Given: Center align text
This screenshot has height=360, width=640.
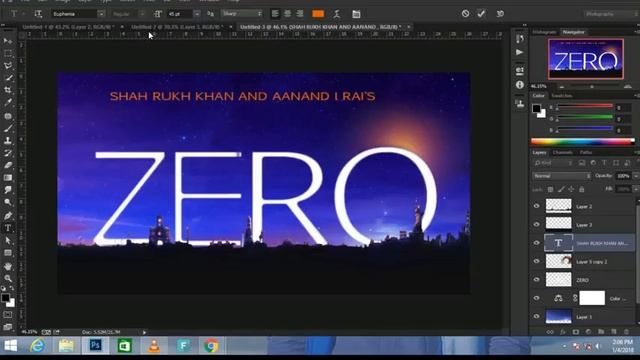Looking at the screenshot, I should click(287, 14).
